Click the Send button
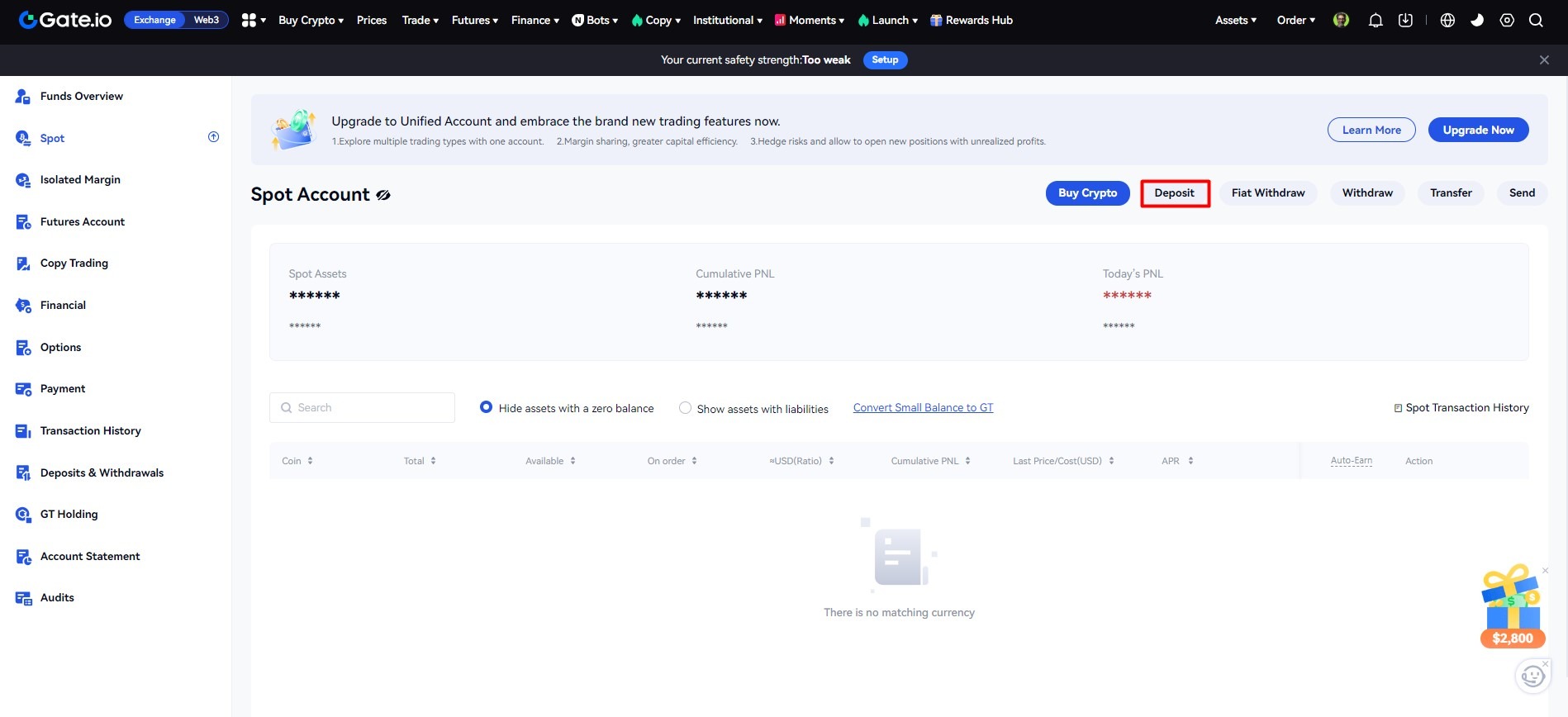 1522,193
